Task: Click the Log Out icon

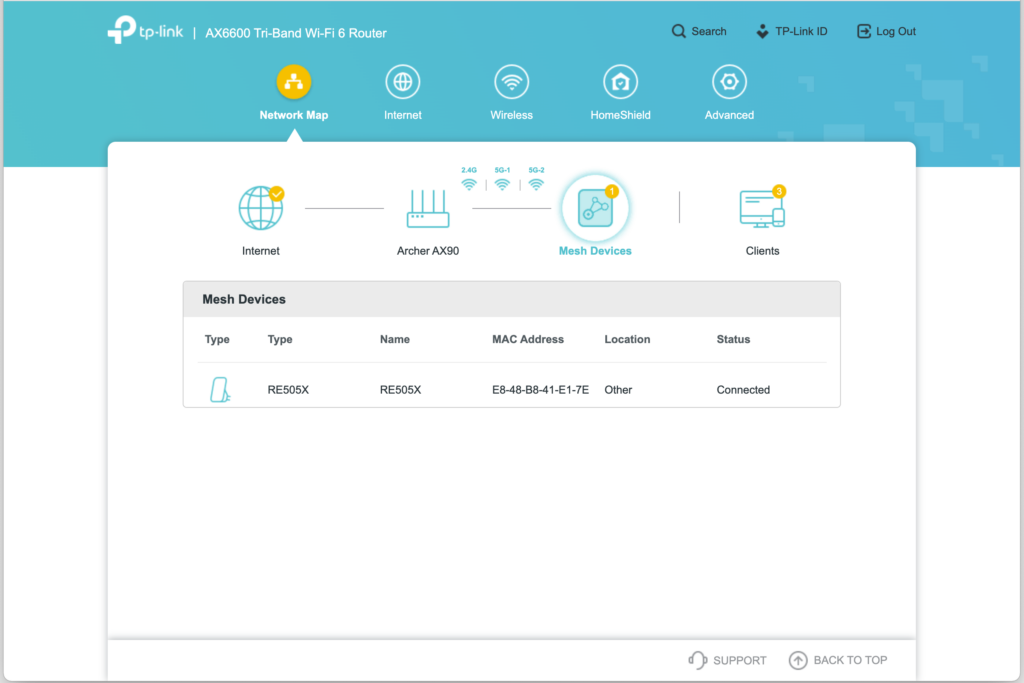Action: (863, 31)
